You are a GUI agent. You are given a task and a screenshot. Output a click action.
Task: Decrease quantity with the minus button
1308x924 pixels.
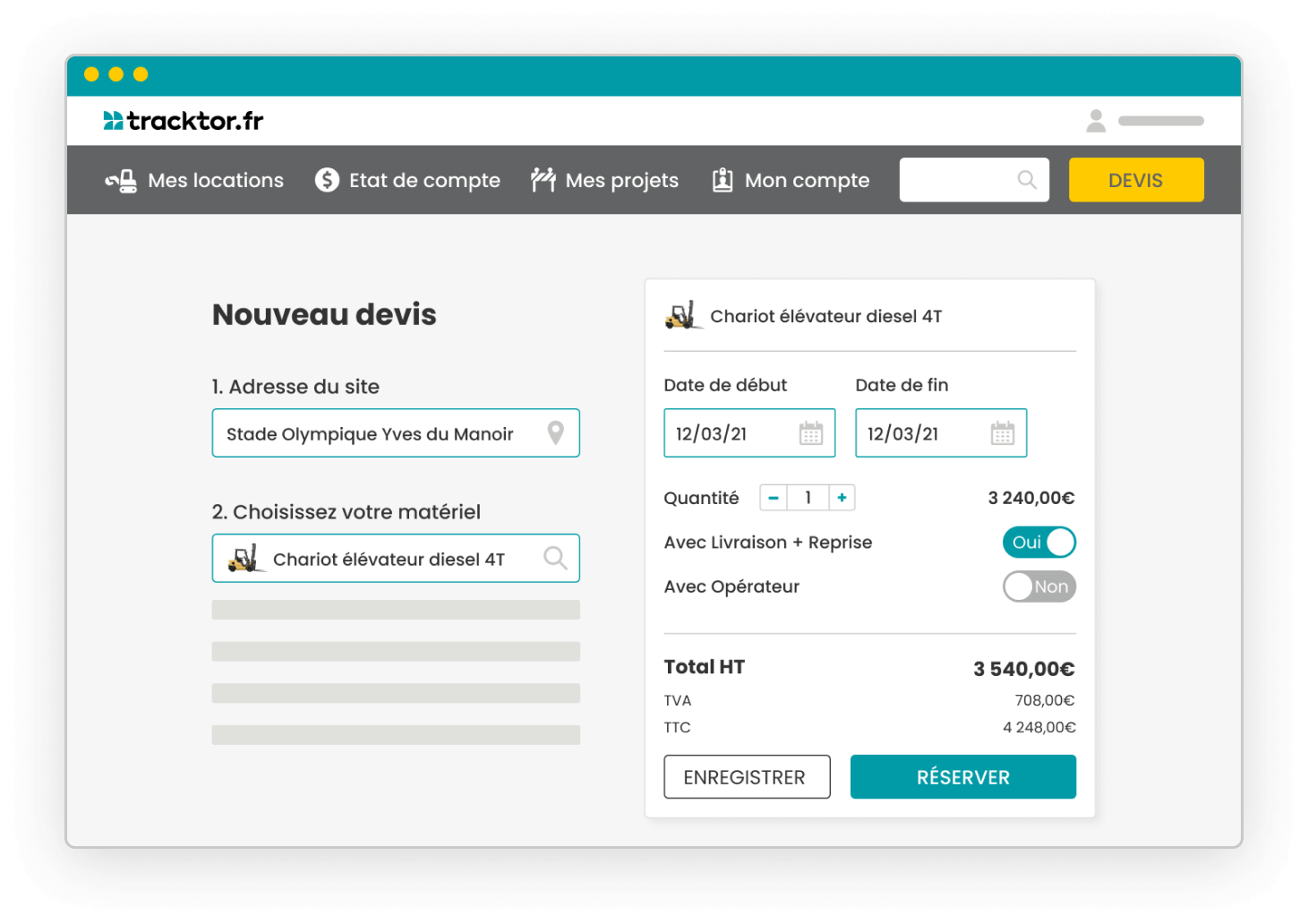pyautogui.click(x=774, y=498)
